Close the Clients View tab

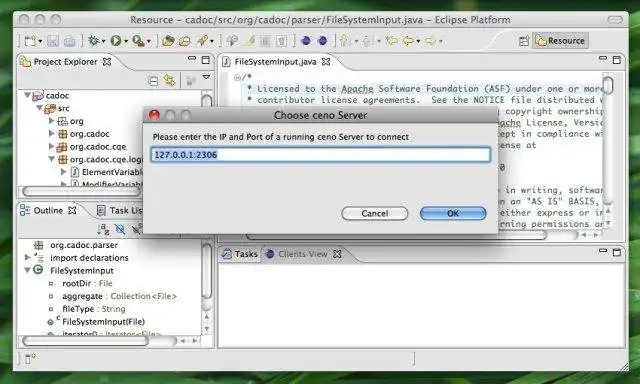pos(337,254)
